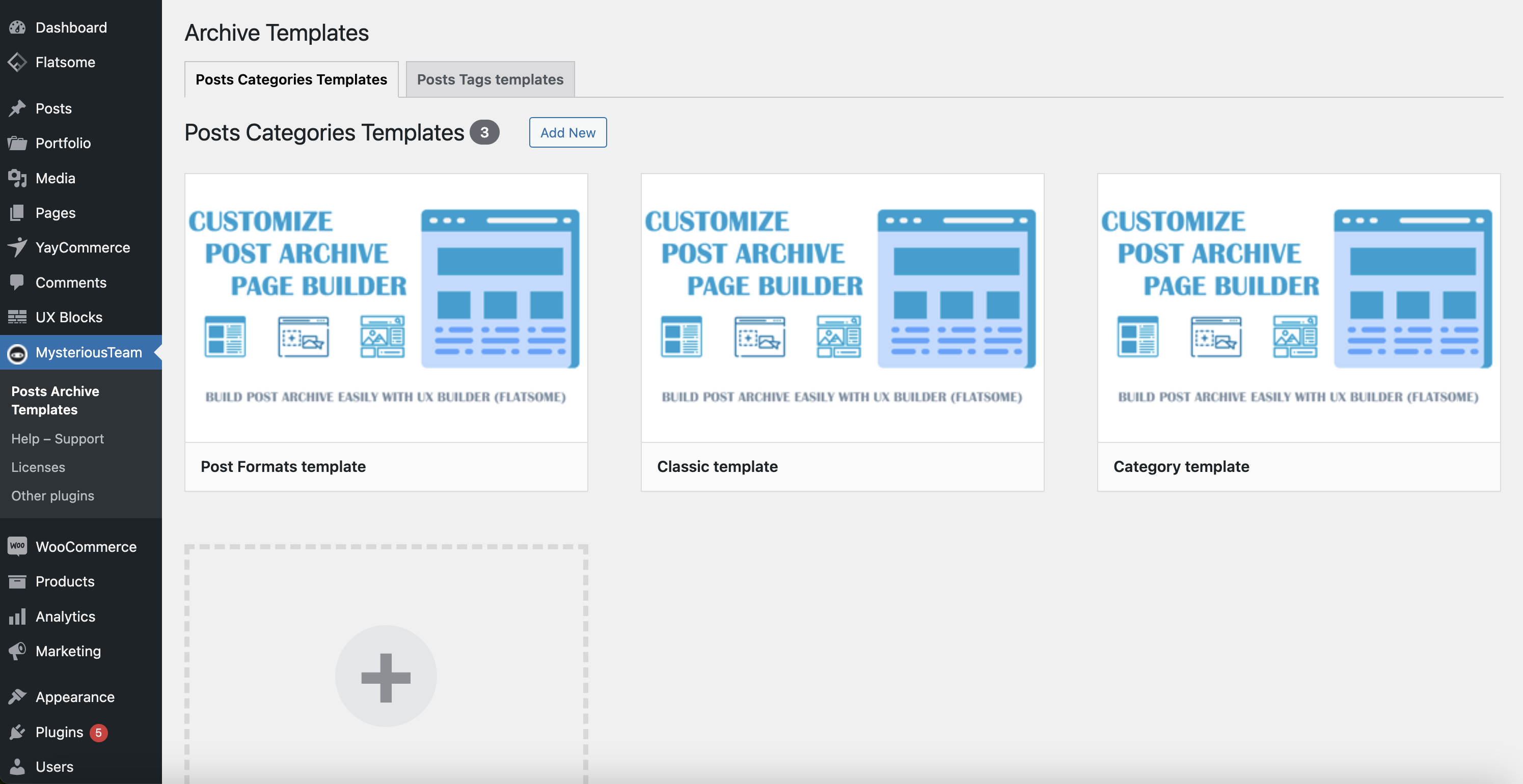Click the Posts pushpin icon

tap(17, 108)
